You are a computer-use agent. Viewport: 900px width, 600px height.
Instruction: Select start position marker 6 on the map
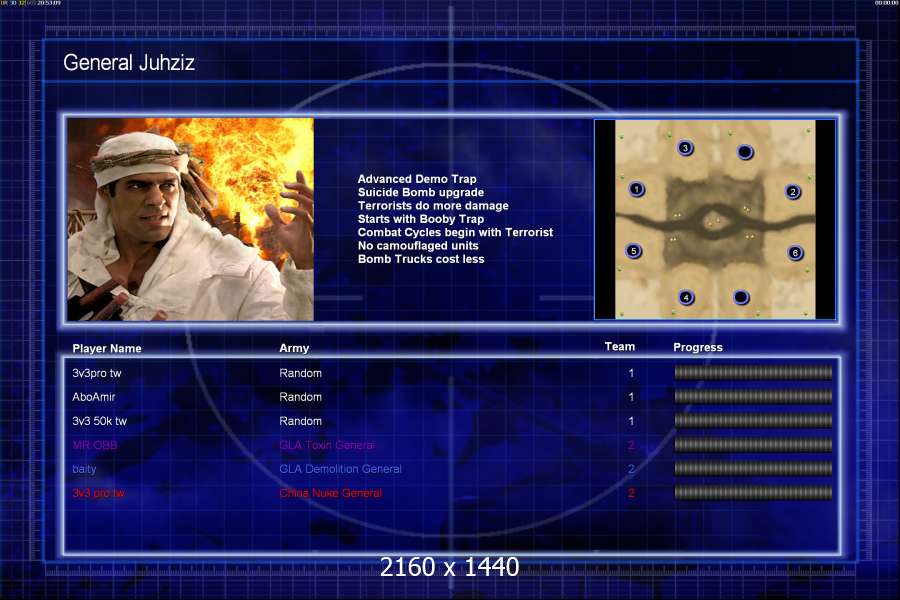[795, 253]
